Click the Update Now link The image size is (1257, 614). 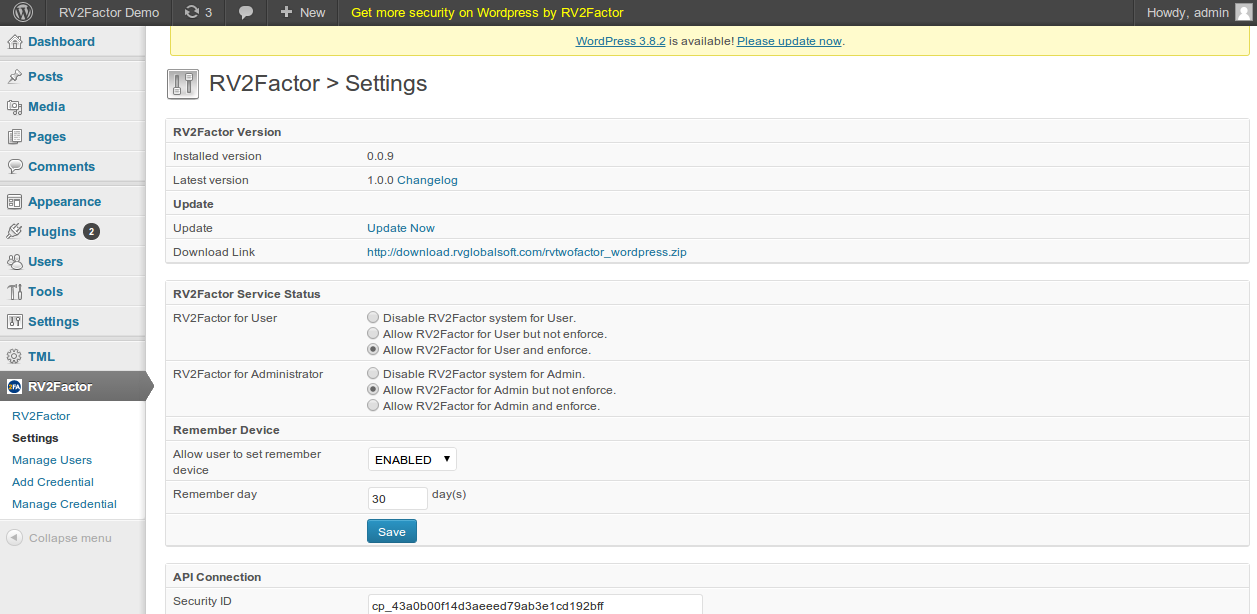point(401,228)
